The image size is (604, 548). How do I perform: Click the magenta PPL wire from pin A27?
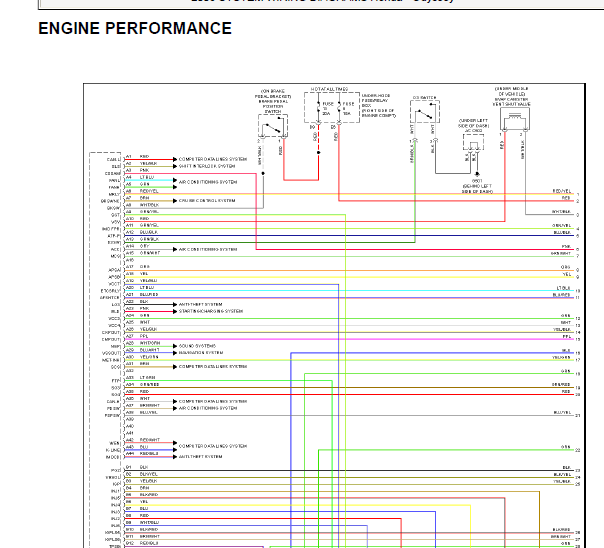pyautogui.click(x=349, y=339)
